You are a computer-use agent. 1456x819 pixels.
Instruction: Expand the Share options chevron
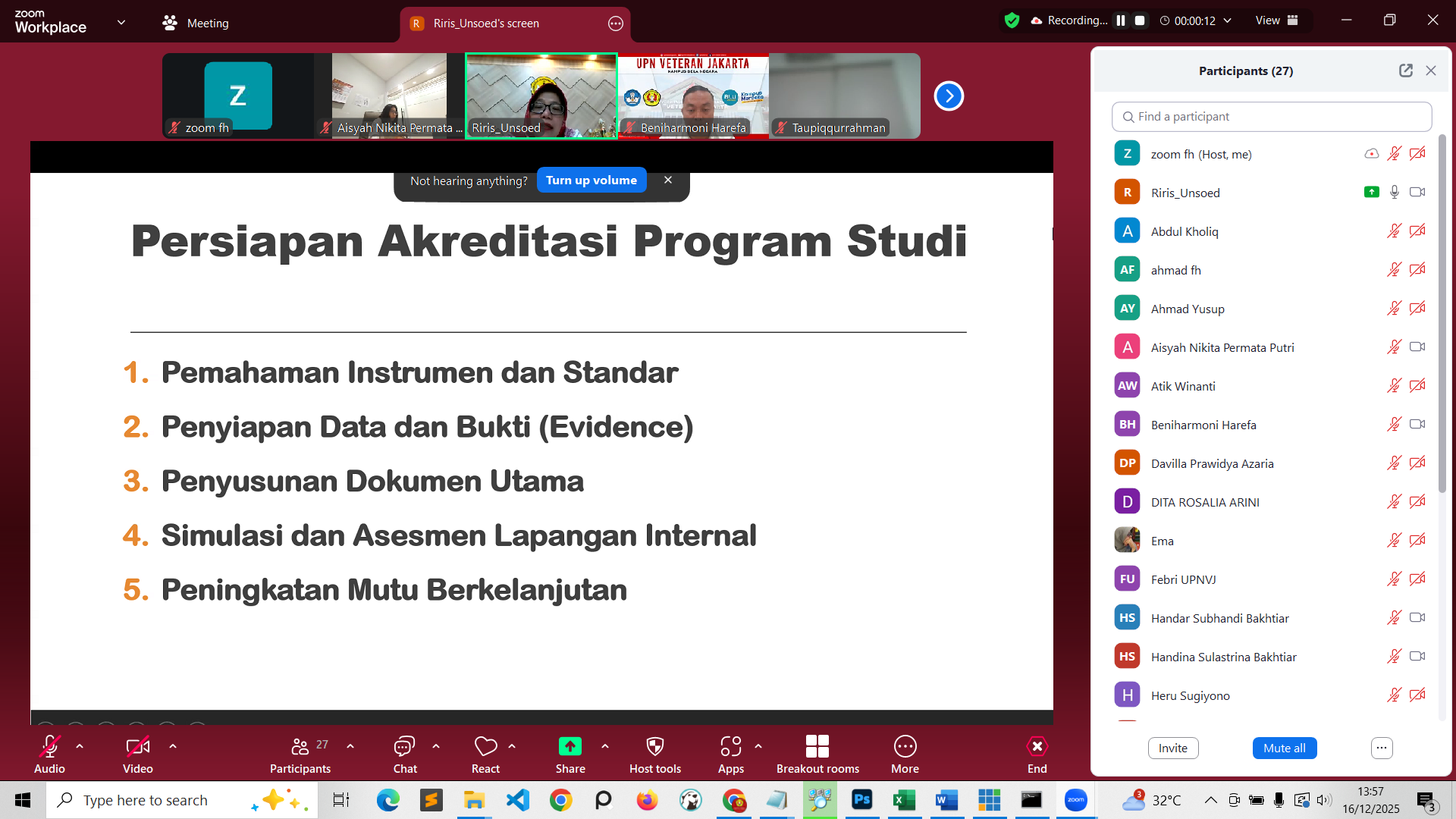pos(605,746)
